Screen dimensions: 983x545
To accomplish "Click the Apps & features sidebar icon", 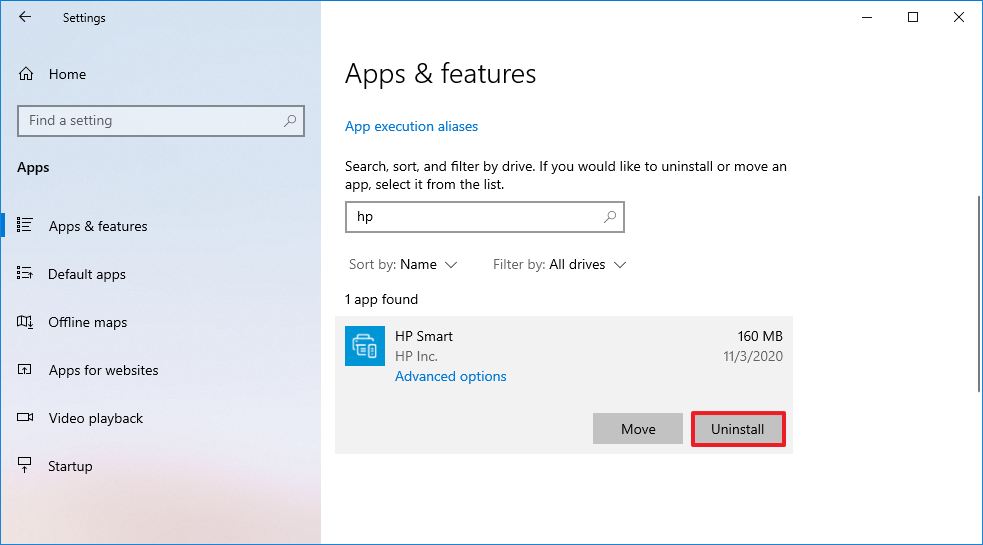I will tap(26, 226).
